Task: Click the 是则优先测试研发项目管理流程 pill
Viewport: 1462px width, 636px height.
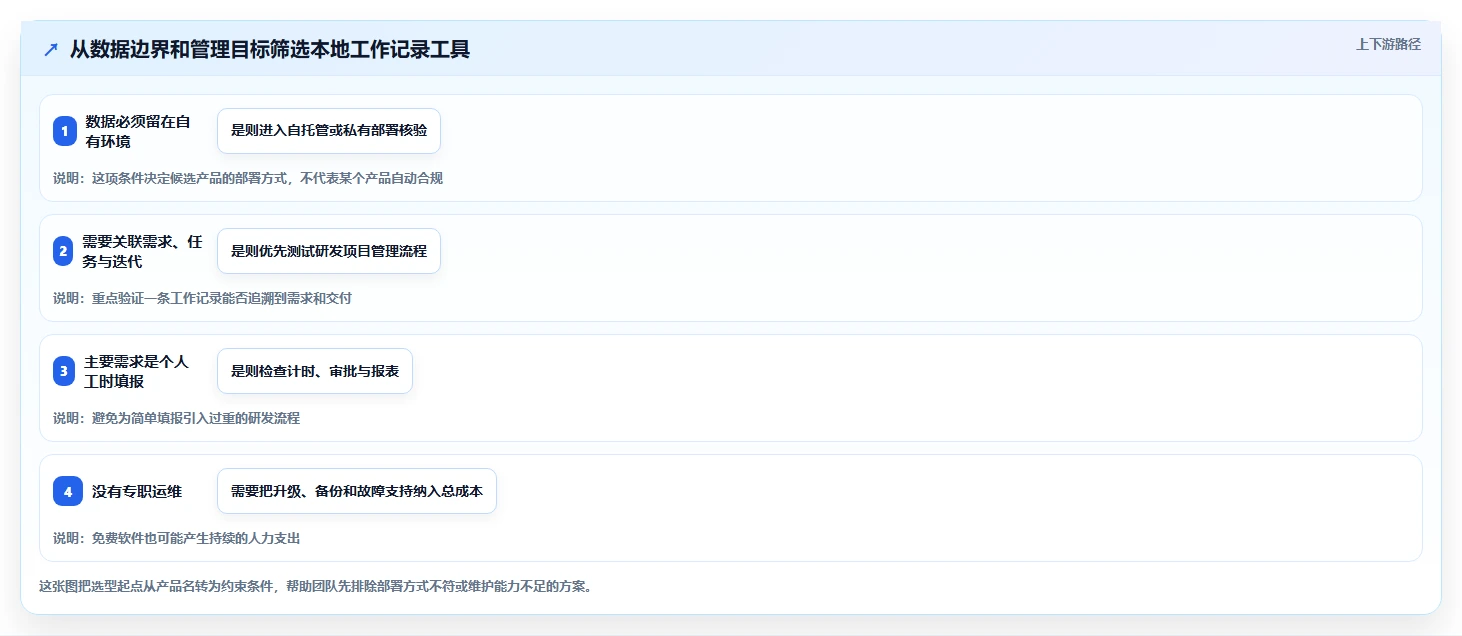Action: (329, 251)
